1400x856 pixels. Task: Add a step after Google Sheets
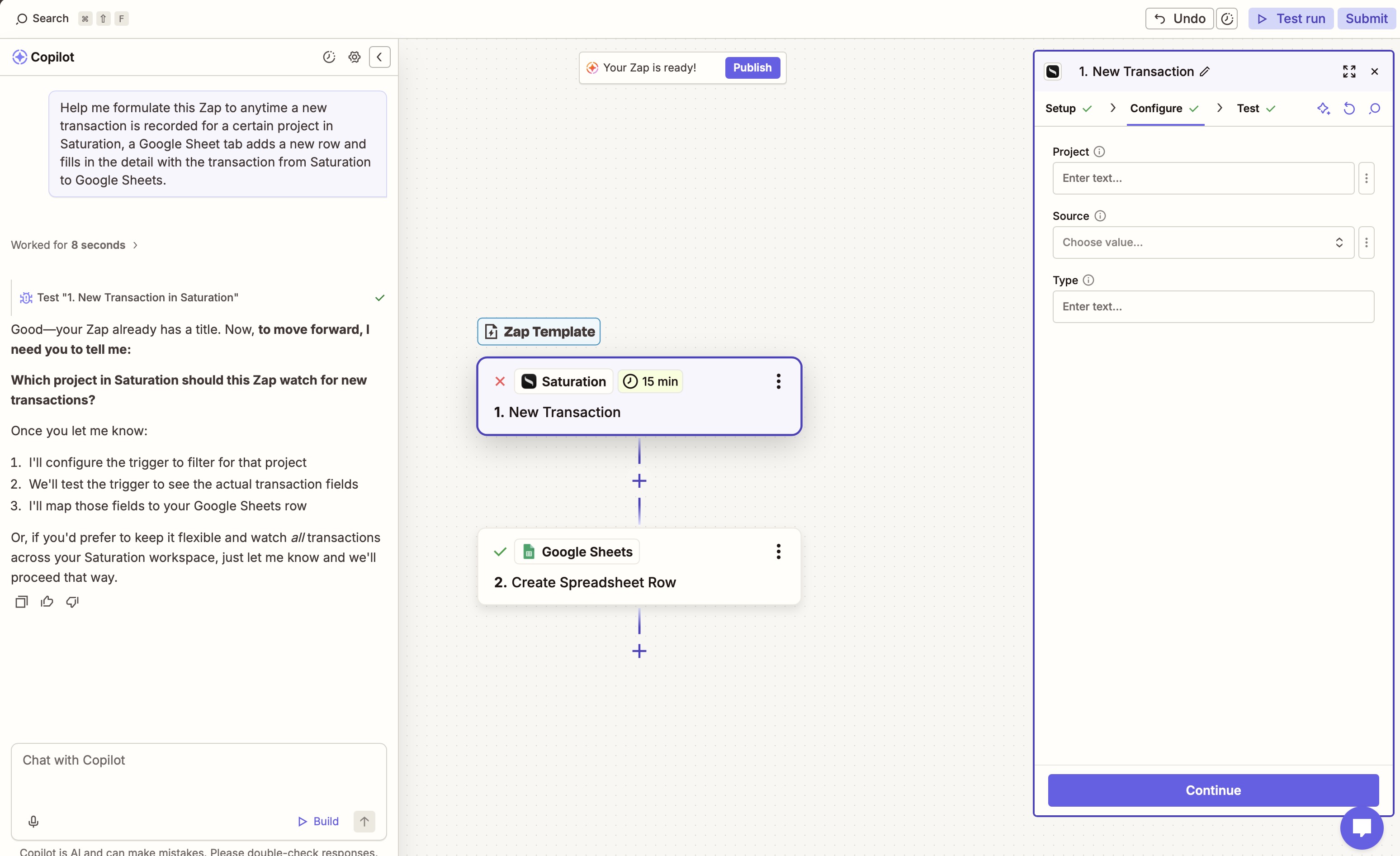click(x=639, y=651)
